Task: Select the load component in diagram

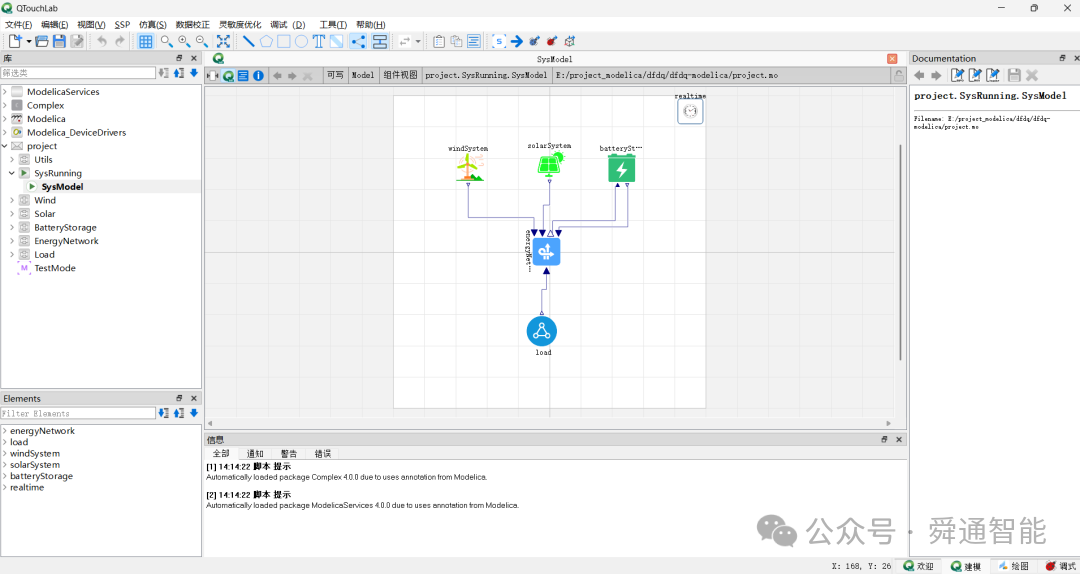Action: coord(542,331)
